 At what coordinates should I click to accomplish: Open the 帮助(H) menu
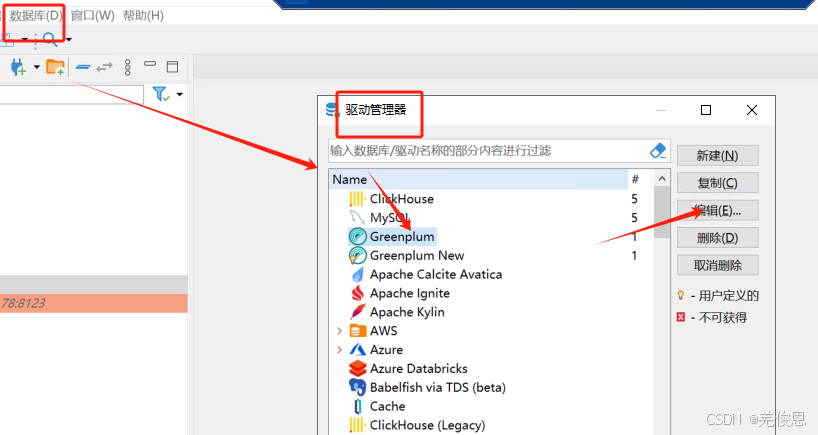[x=143, y=16]
